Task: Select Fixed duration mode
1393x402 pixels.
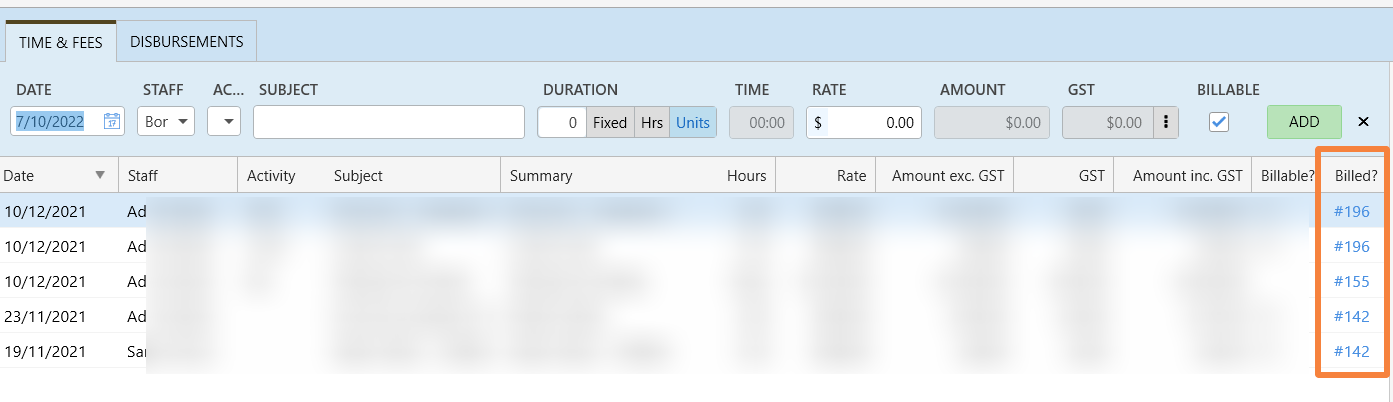Action: click(x=610, y=122)
